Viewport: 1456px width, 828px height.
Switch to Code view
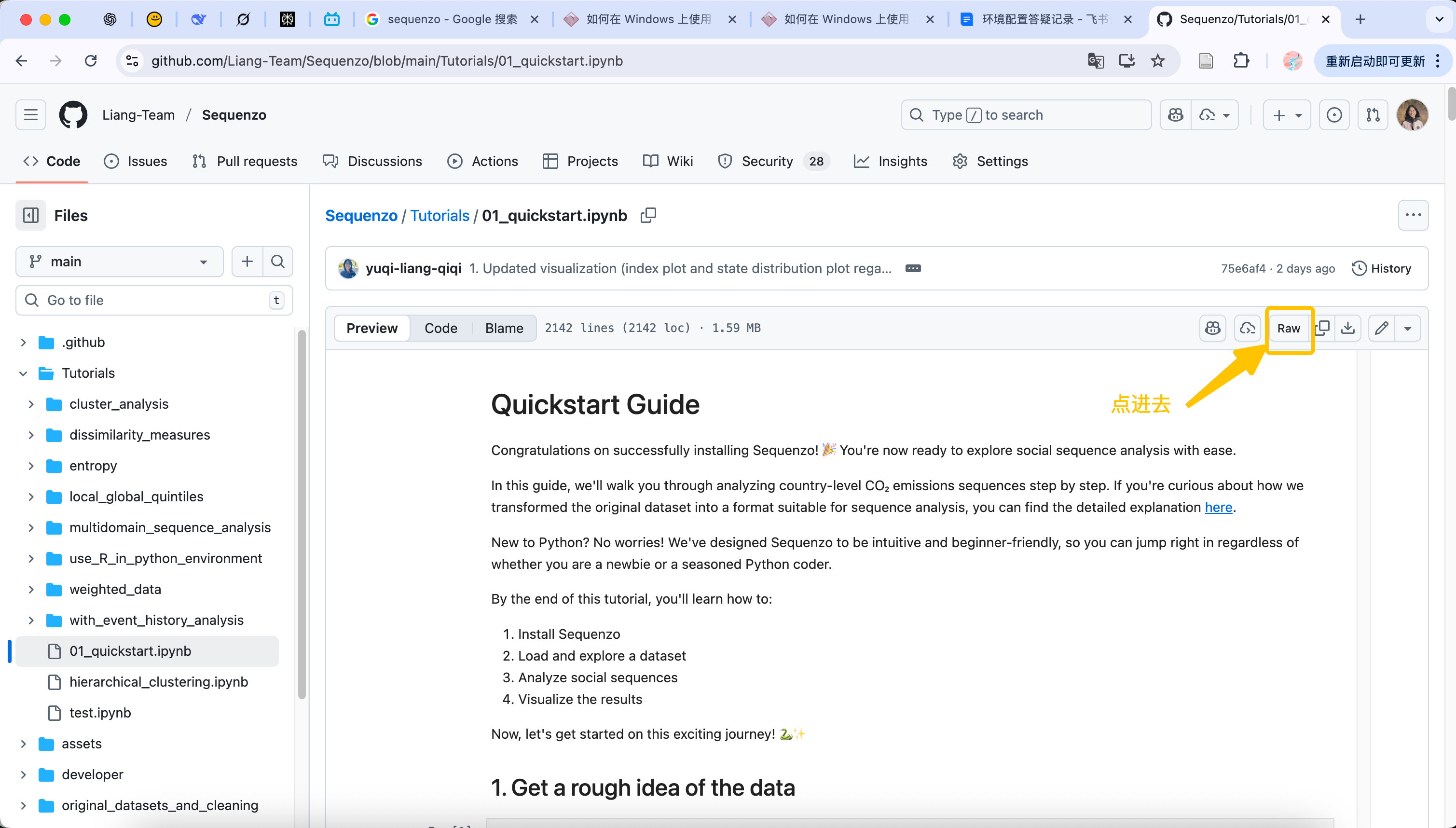click(440, 328)
